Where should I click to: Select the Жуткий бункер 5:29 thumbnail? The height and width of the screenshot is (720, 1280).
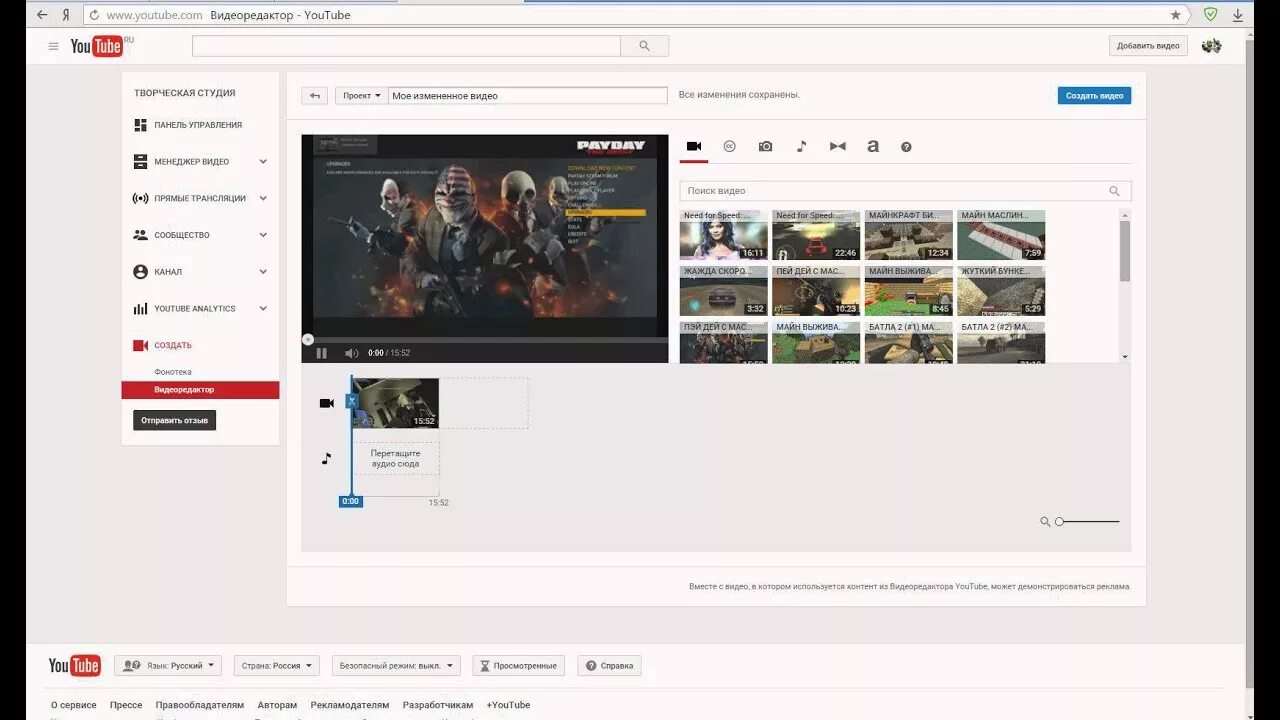coord(1001,291)
